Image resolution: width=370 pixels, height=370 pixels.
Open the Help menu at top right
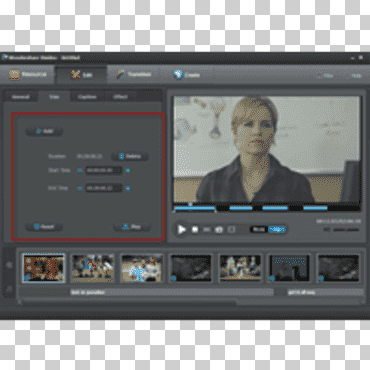tap(356, 76)
